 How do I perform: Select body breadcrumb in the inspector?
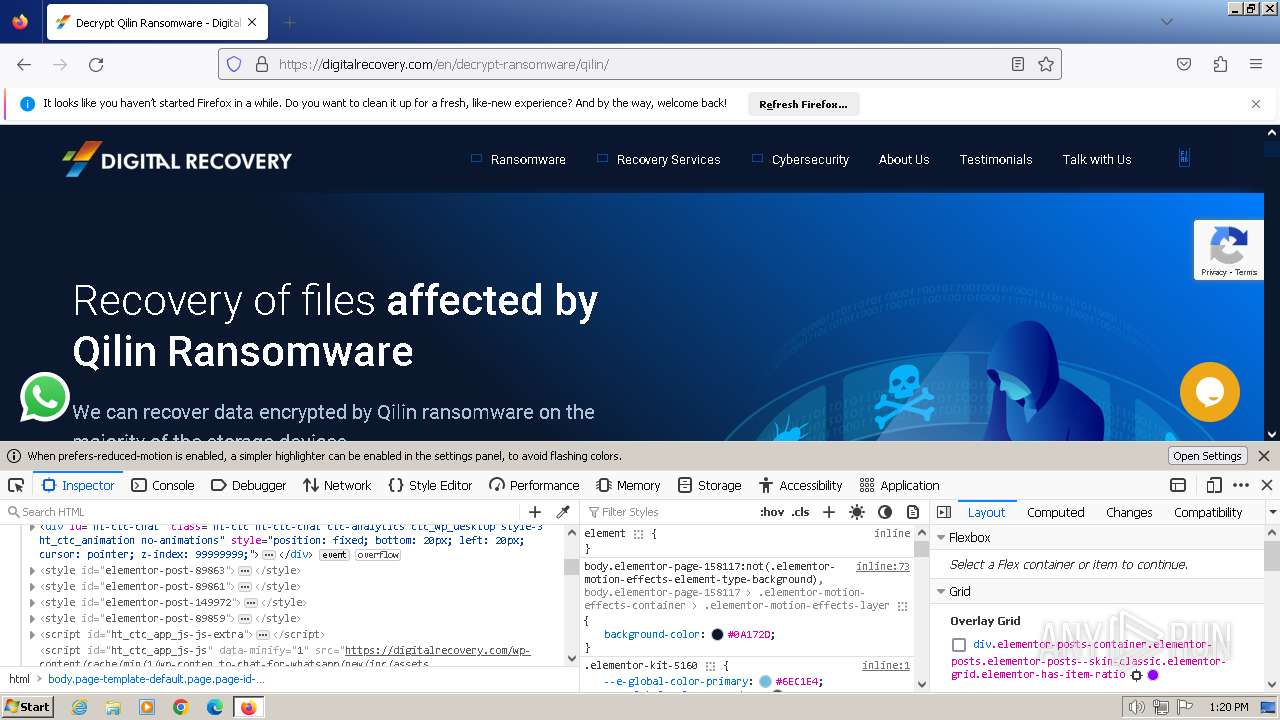(156, 679)
